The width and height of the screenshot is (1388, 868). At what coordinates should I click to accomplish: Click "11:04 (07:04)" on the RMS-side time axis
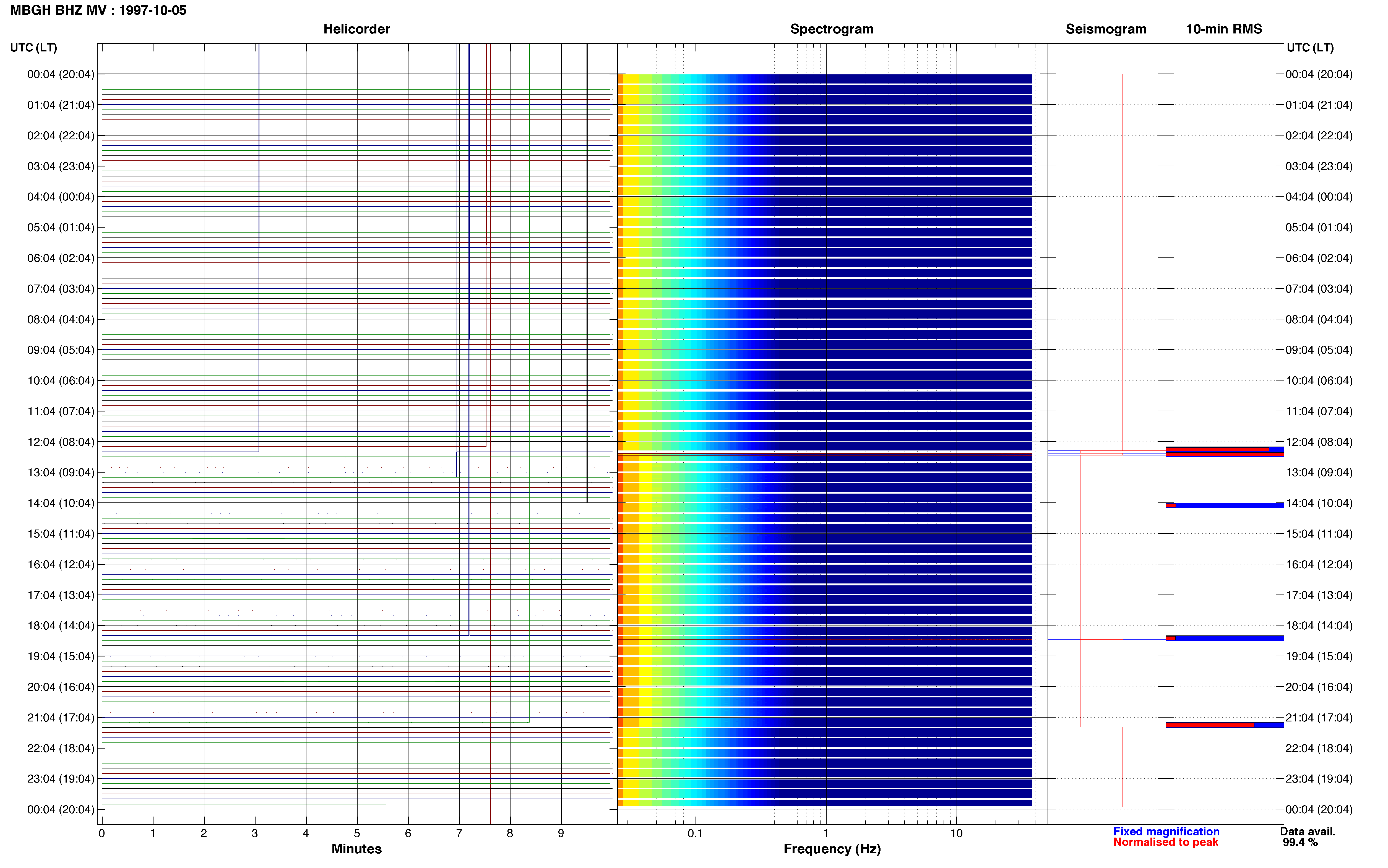(1319, 412)
